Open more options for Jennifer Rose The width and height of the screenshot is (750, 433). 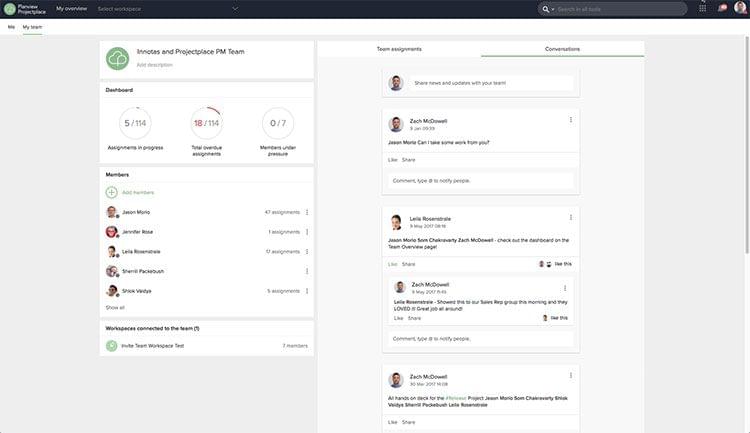[x=307, y=232]
